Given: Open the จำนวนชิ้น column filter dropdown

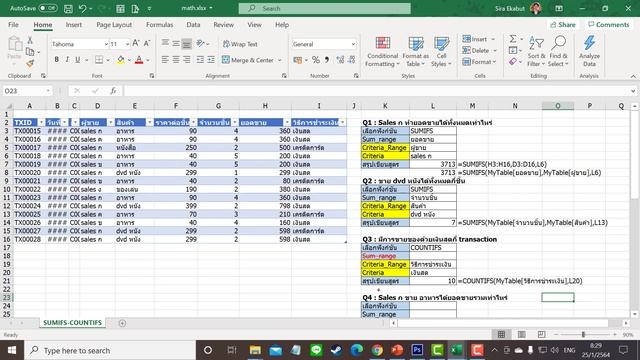Looking at the screenshot, I should click(x=235, y=122).
